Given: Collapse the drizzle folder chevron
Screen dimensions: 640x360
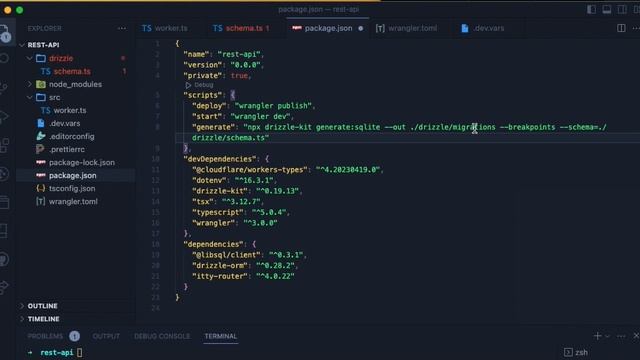Looking at the screenshot, I should [29, 58].
